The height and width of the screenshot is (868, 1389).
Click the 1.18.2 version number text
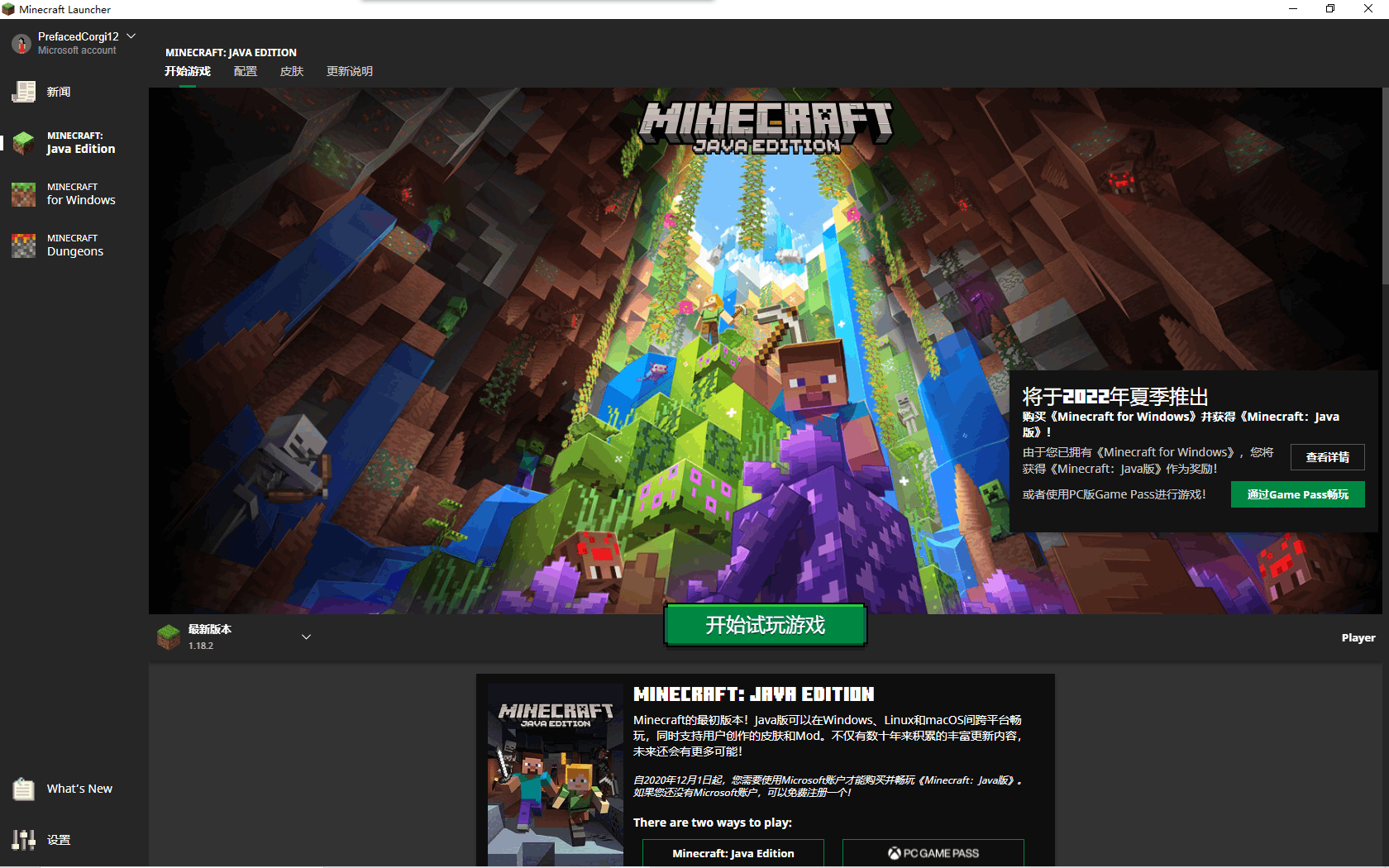[201, 646]
